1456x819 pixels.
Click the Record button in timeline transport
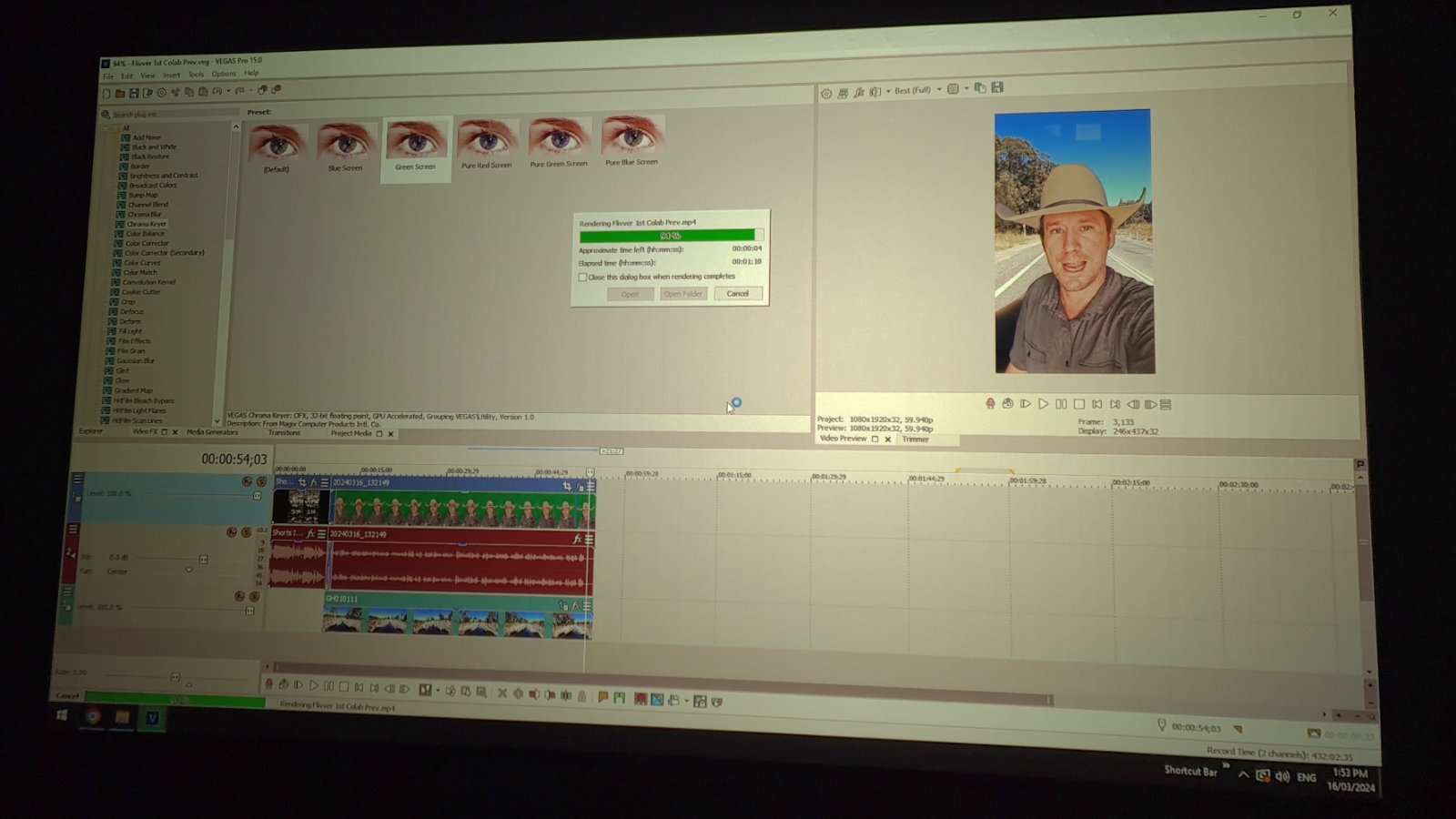pyautogui.click(x=268, y=684)
